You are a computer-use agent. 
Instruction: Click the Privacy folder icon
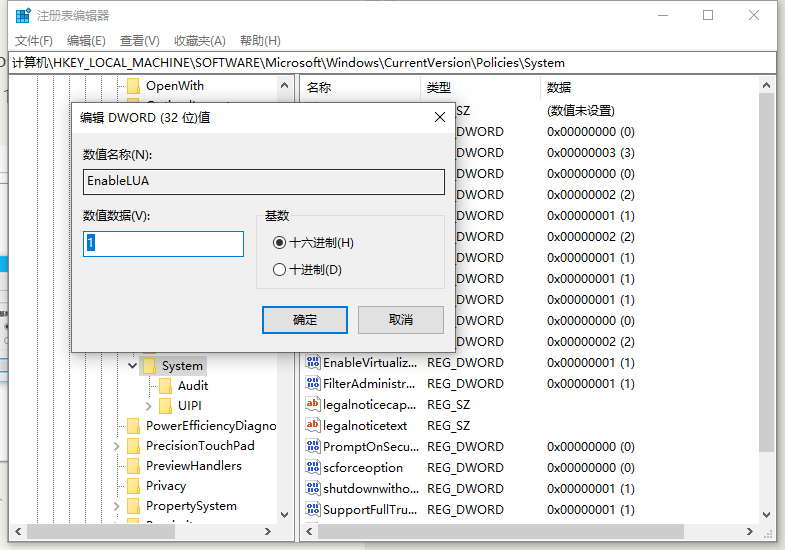point(134,486)
